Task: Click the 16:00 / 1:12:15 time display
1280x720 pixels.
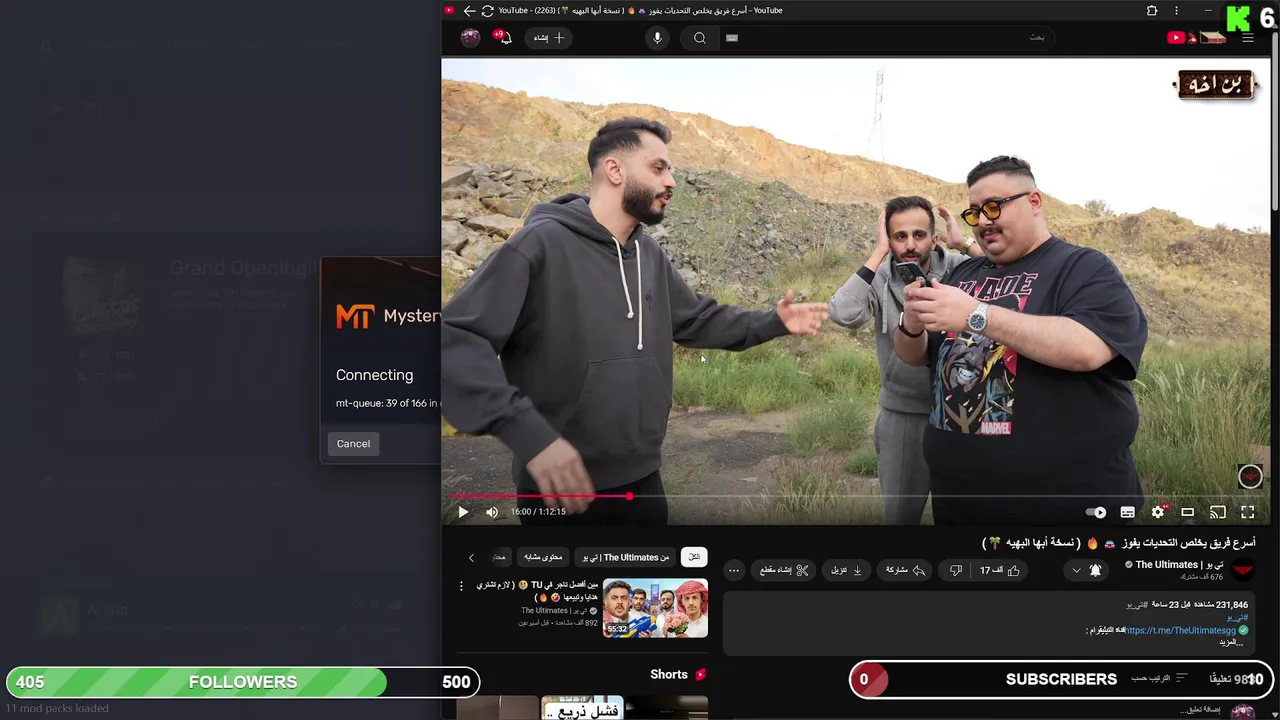Action: tap(538, 512)
